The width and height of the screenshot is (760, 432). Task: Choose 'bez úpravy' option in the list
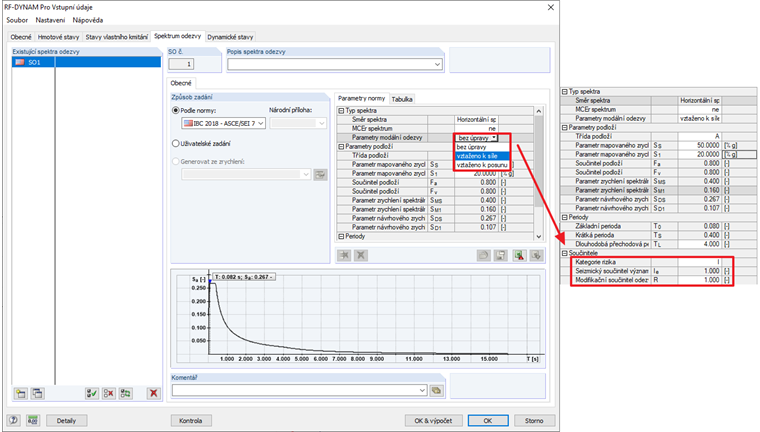pos(482,147)
